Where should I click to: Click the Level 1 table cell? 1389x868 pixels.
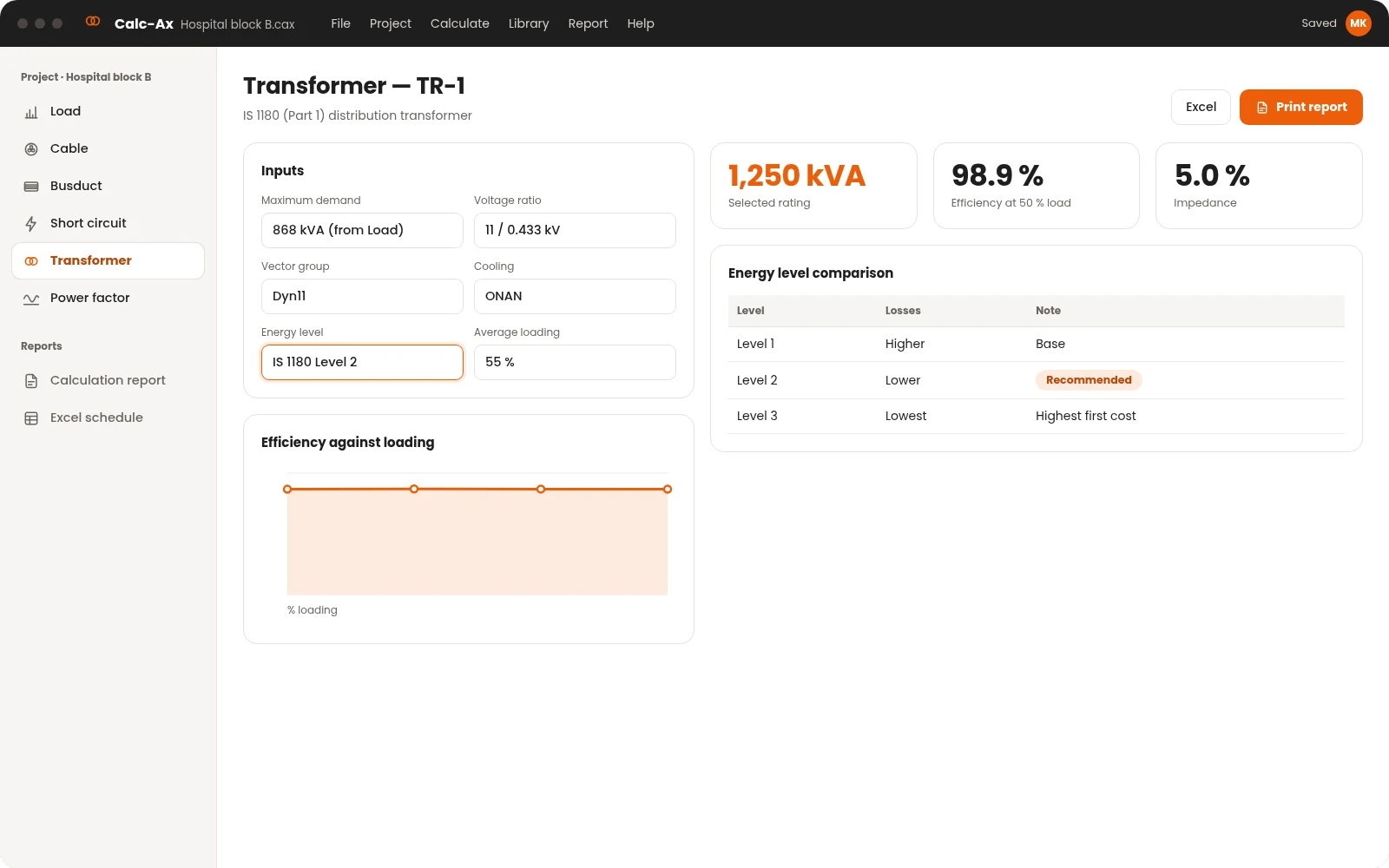(x=755, y=344)
